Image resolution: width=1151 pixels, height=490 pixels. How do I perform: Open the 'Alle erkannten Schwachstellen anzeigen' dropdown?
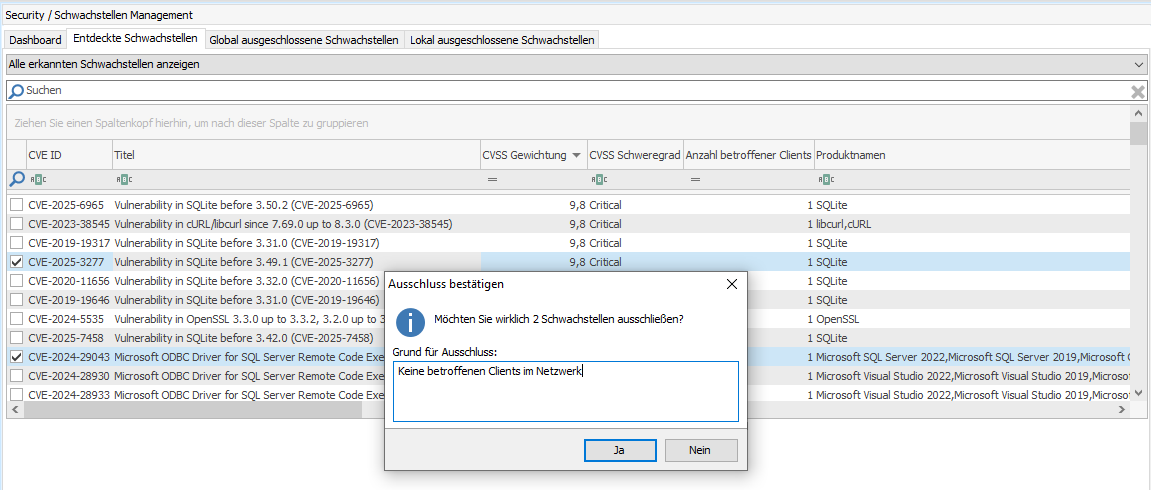click(576, 65)
